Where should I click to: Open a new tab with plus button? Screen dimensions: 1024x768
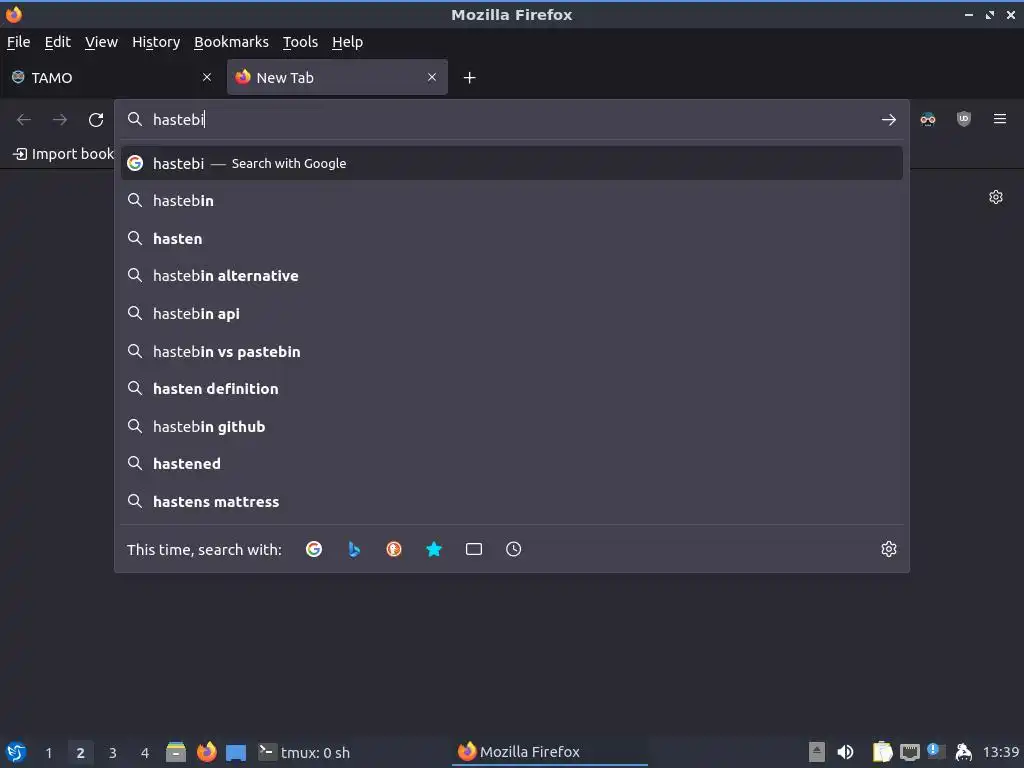(x=469, y=78)
